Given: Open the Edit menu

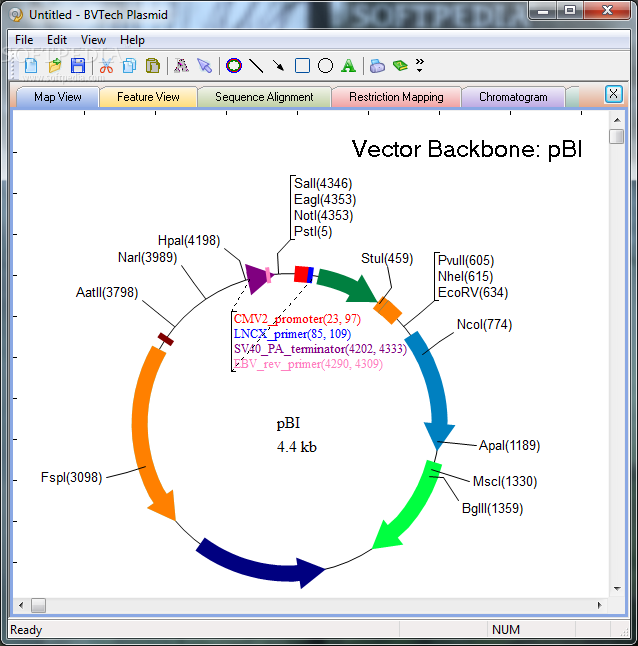Looking at the screenshot, I should pos(57,40).
